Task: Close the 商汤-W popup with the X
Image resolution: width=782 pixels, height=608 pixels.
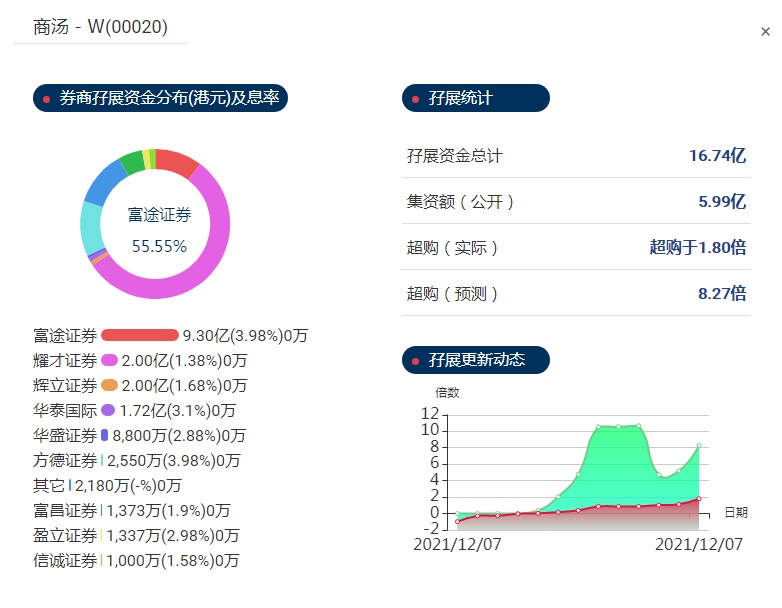Action: click(x=765, y=32)
